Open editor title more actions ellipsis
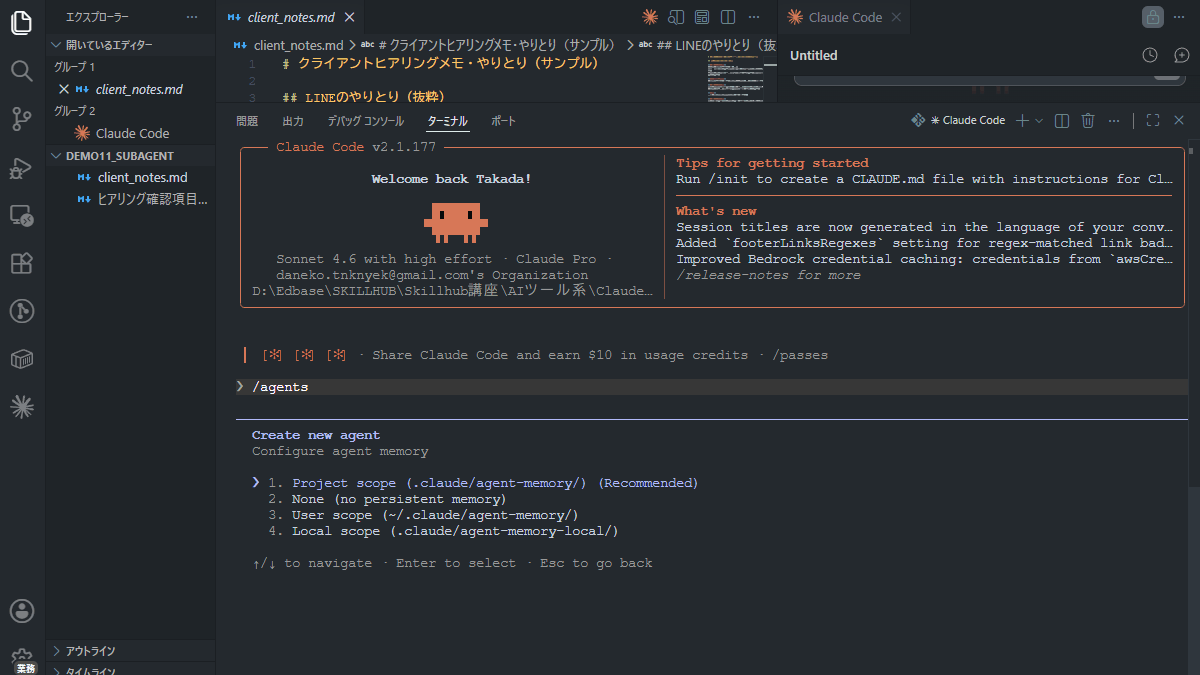 [754, 17]
